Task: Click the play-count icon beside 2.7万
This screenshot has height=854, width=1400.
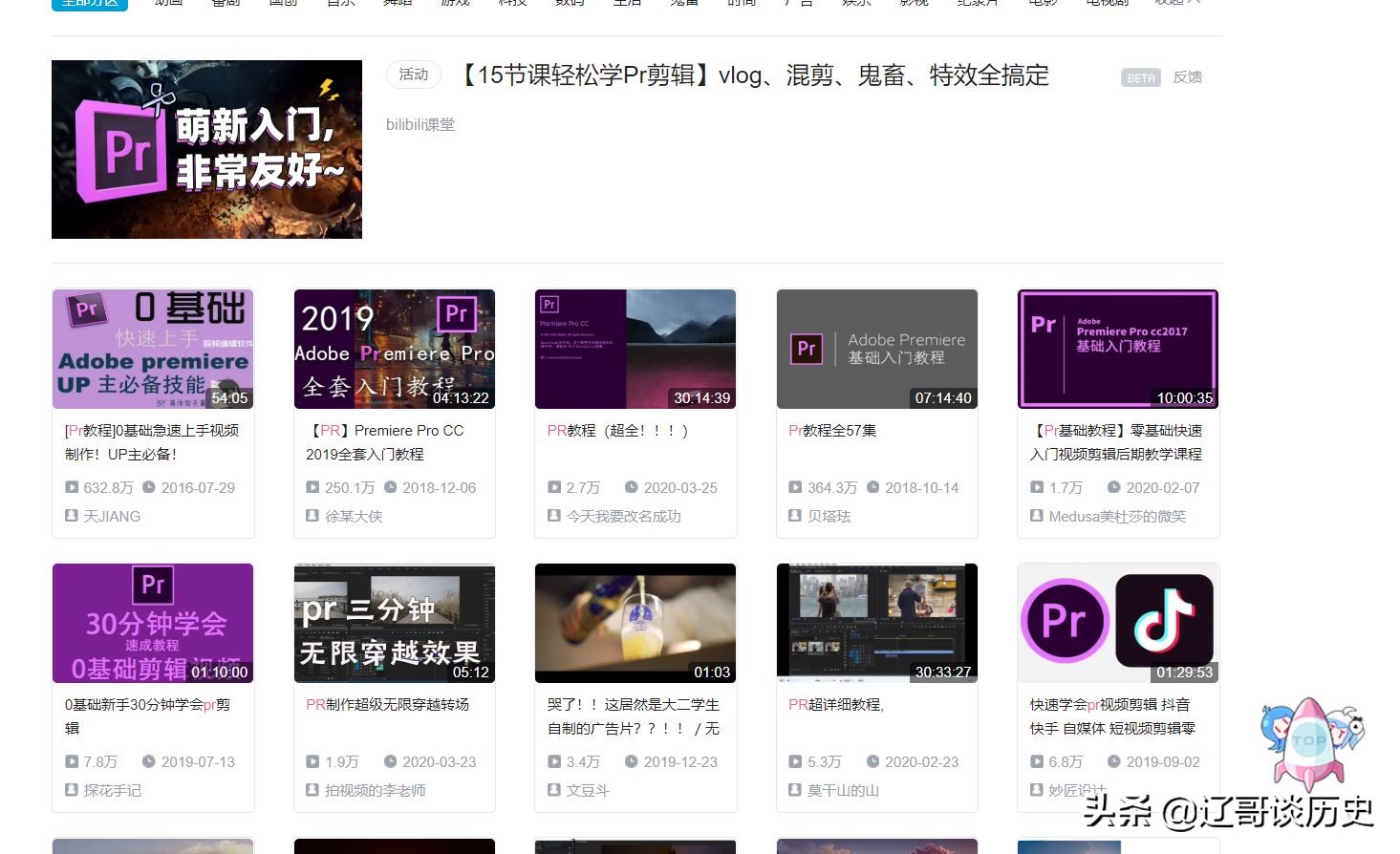Action: (554, 487)
